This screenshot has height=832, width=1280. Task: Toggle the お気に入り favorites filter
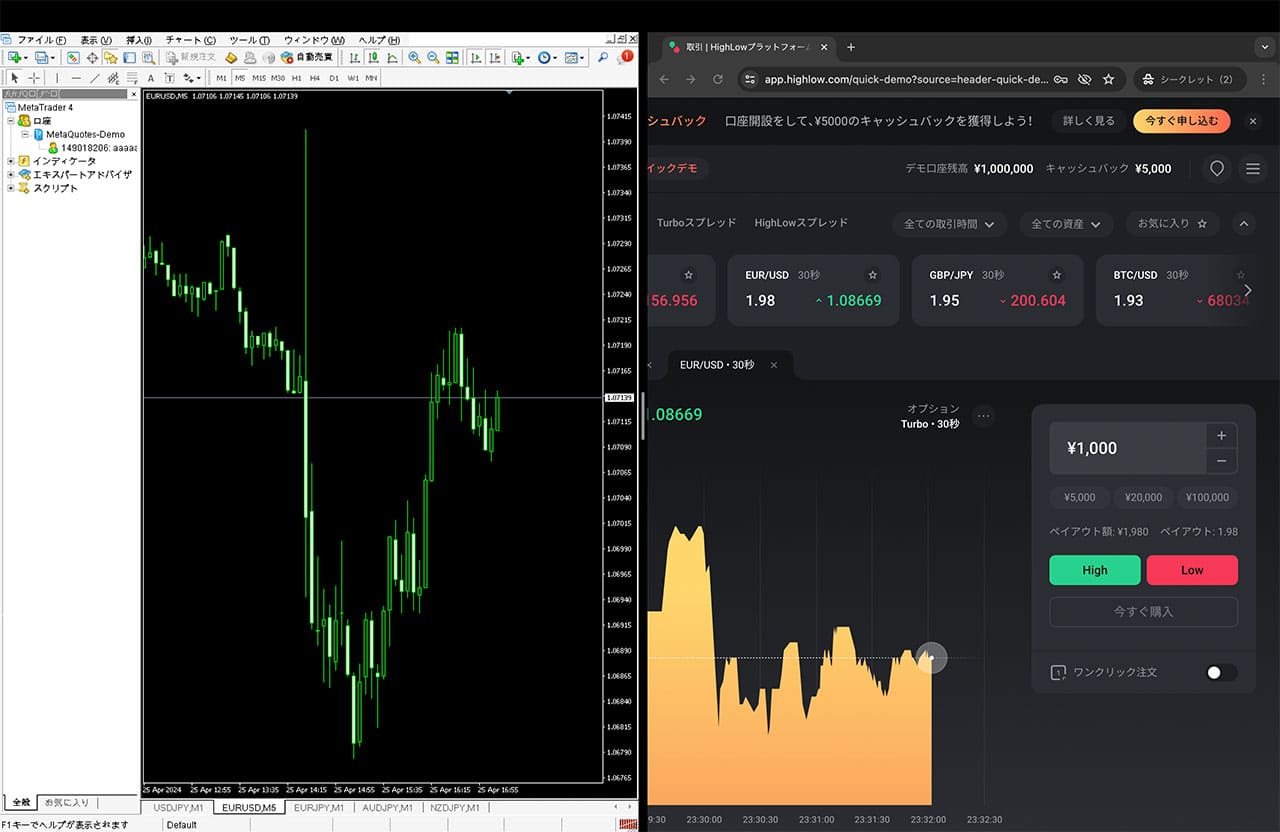tap(1172, 224)
